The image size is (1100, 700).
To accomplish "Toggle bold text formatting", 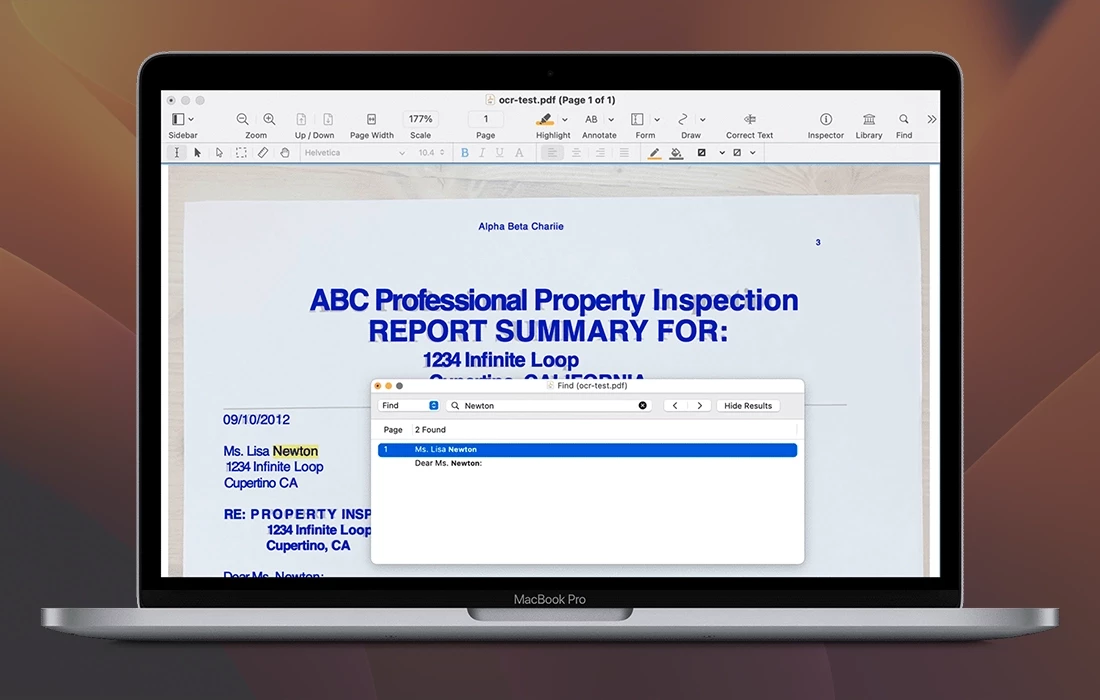I will [464, 153].
